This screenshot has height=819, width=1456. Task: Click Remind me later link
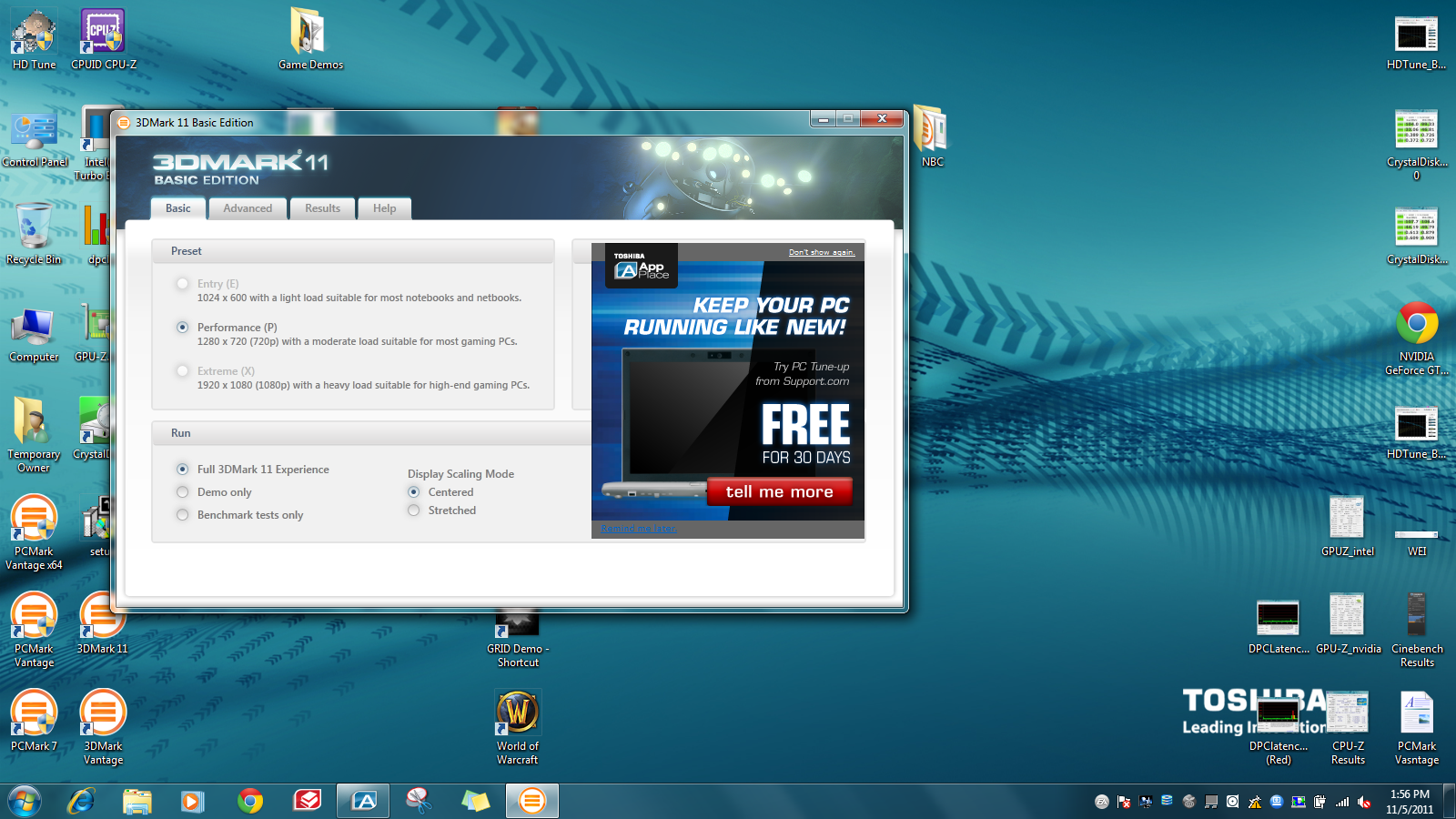(x=639, y=529)
